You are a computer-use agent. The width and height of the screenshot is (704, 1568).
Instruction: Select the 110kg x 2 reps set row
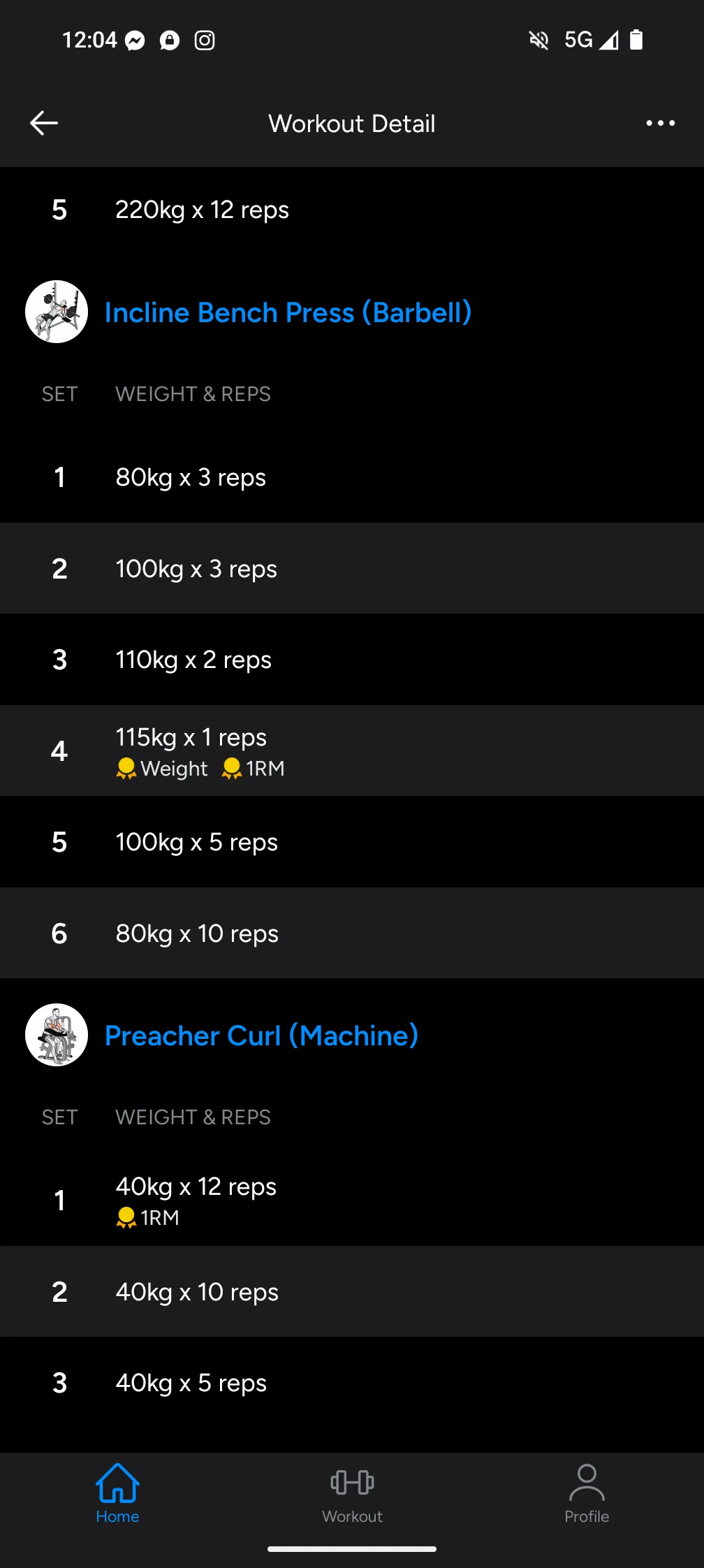click(352, 660)
